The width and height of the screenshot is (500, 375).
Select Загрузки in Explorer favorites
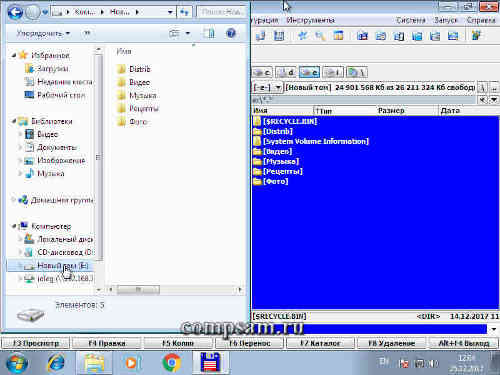pyautogui.click(x=53, y=68)
